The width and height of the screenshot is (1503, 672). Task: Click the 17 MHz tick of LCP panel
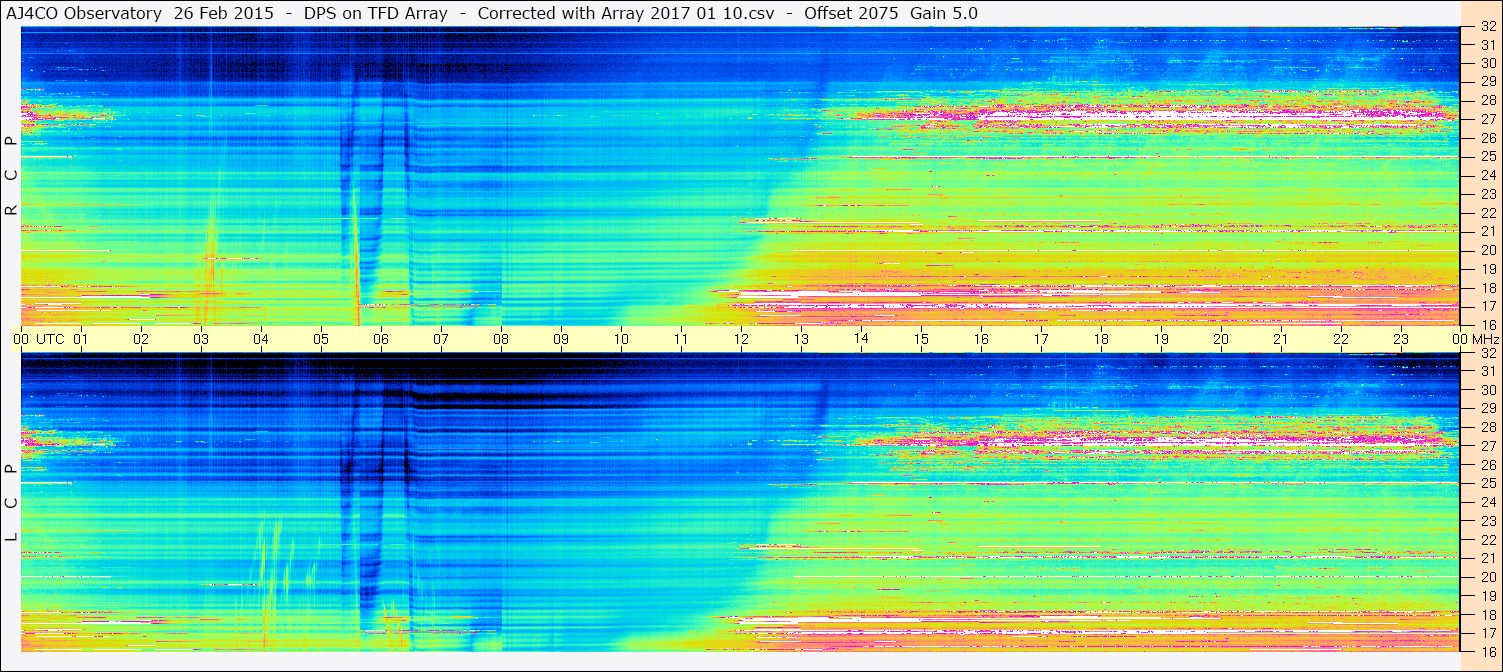1488,633
